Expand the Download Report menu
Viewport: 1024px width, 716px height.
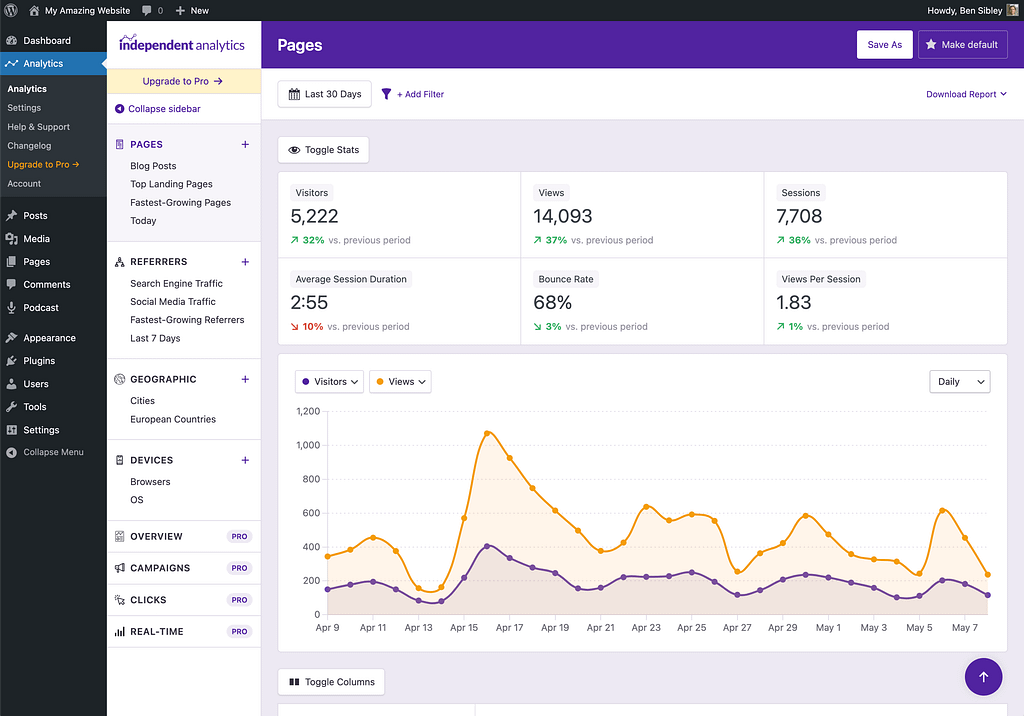[x=966, y=94]
